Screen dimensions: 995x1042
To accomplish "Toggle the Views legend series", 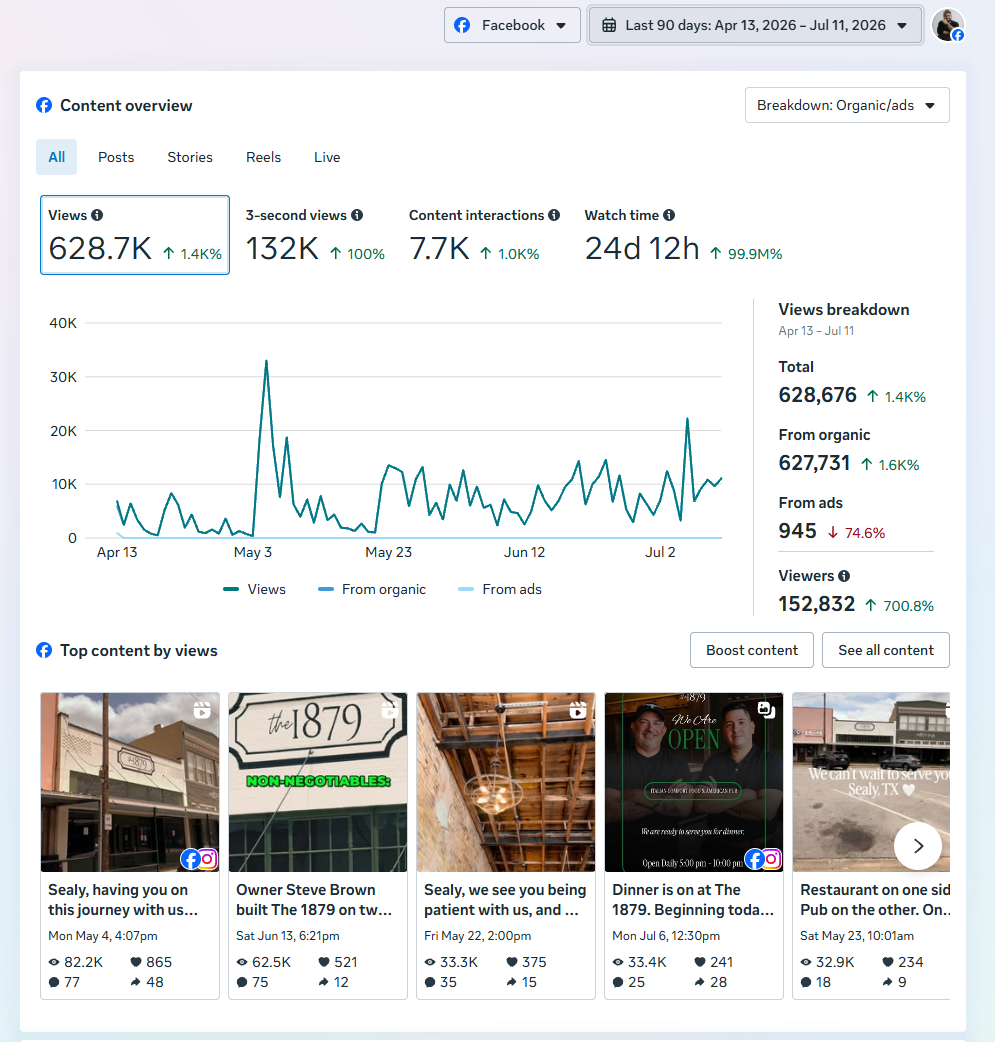I will pyautogui.click(x=255, y=589).
